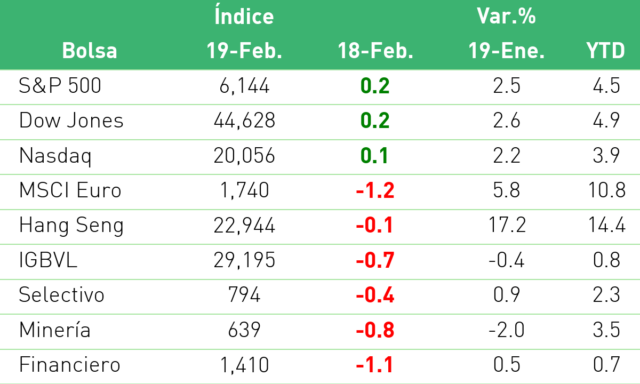Click the Hang Seng row label

tap(71, 226)
